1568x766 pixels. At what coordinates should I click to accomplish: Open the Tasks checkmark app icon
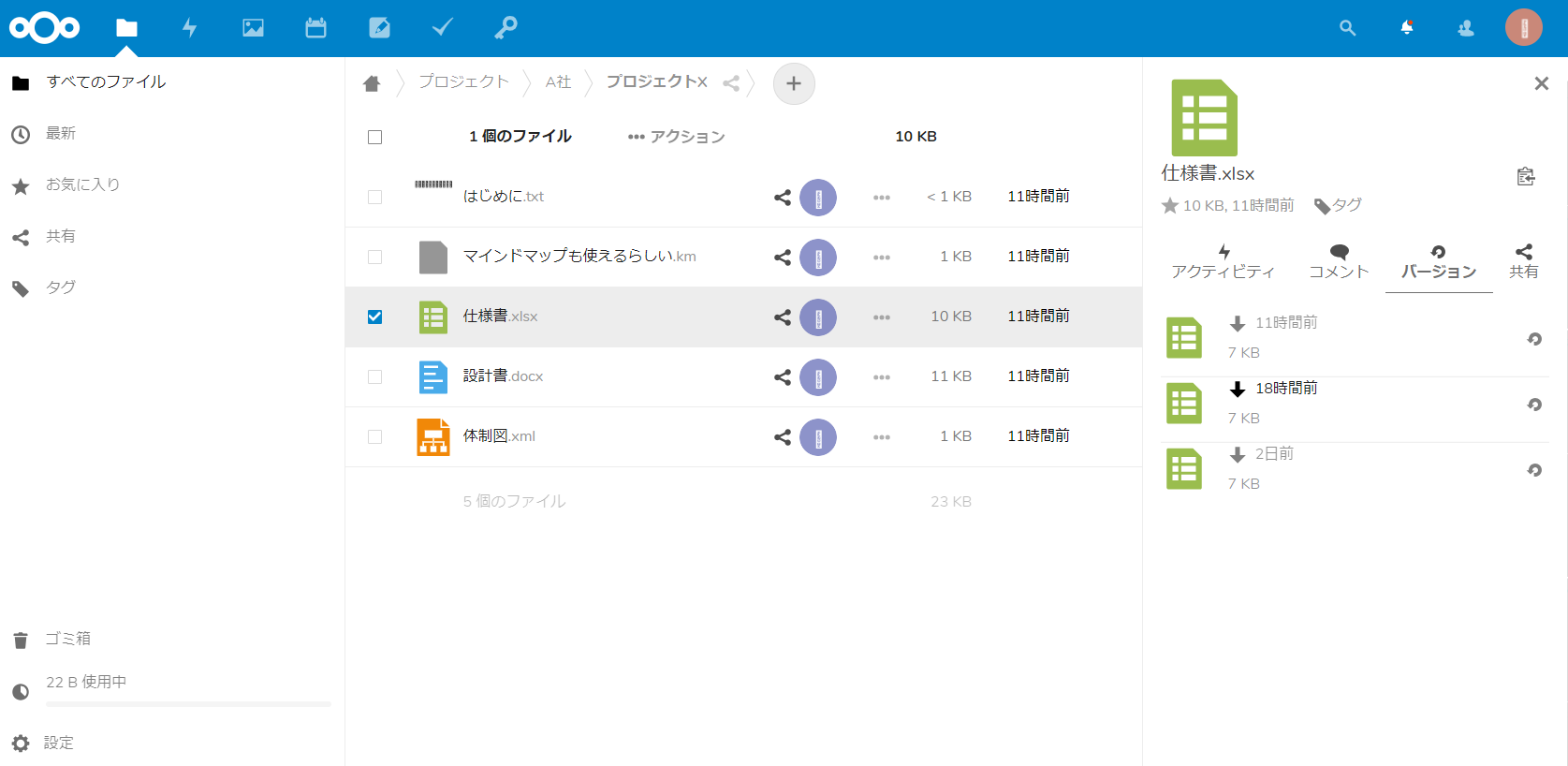[x=443, y=28]
